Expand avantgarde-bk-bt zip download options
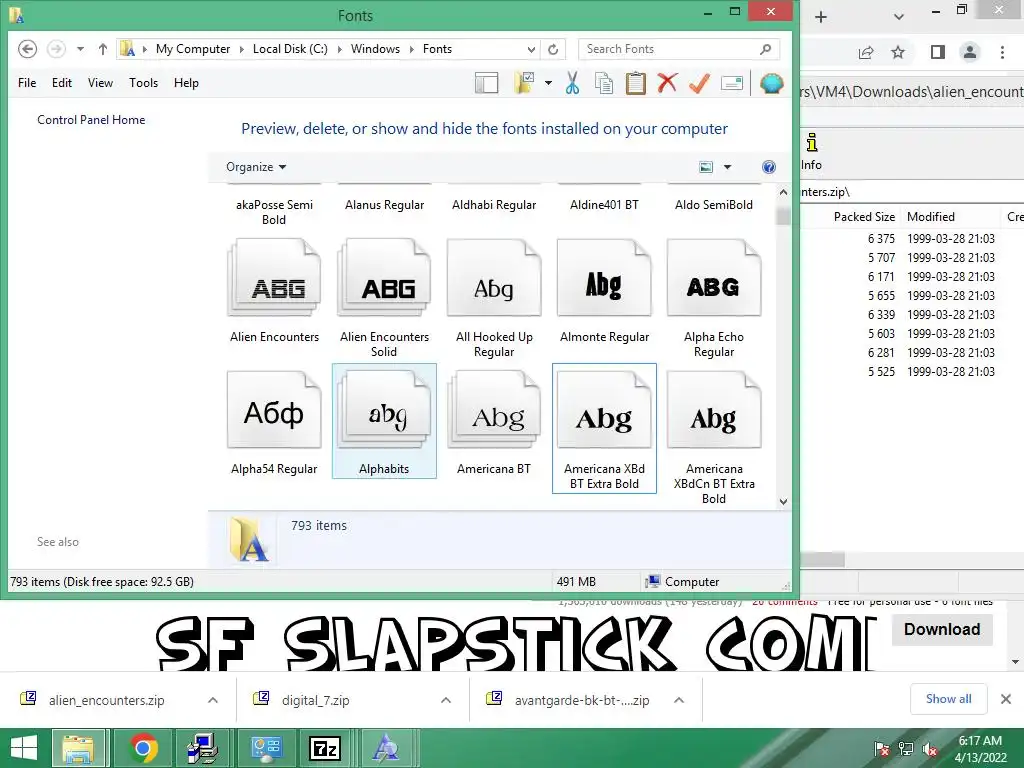The image size is (1024, 768). (679, 700)
